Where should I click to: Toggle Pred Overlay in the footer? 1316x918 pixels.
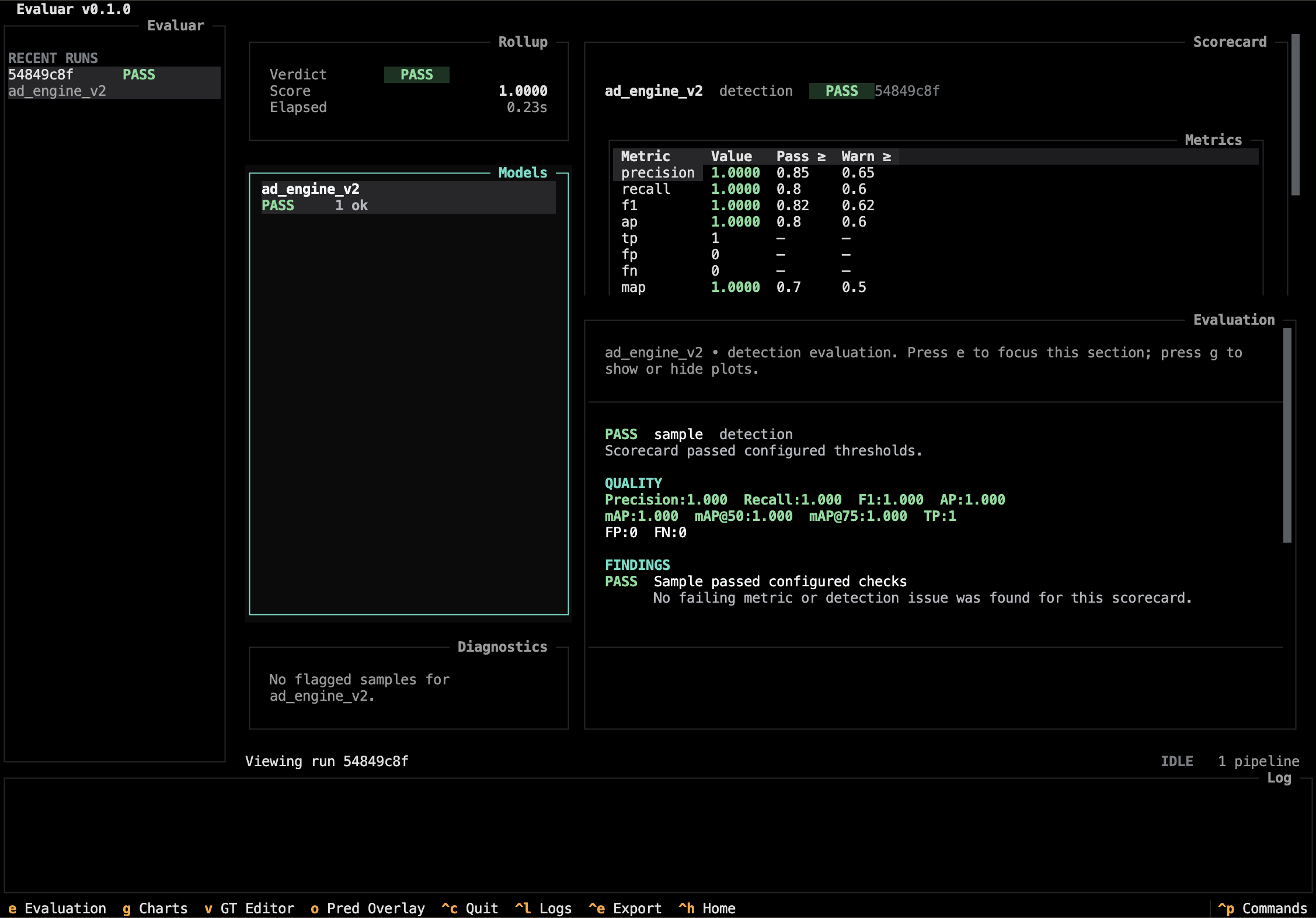(x=368, y=908)
